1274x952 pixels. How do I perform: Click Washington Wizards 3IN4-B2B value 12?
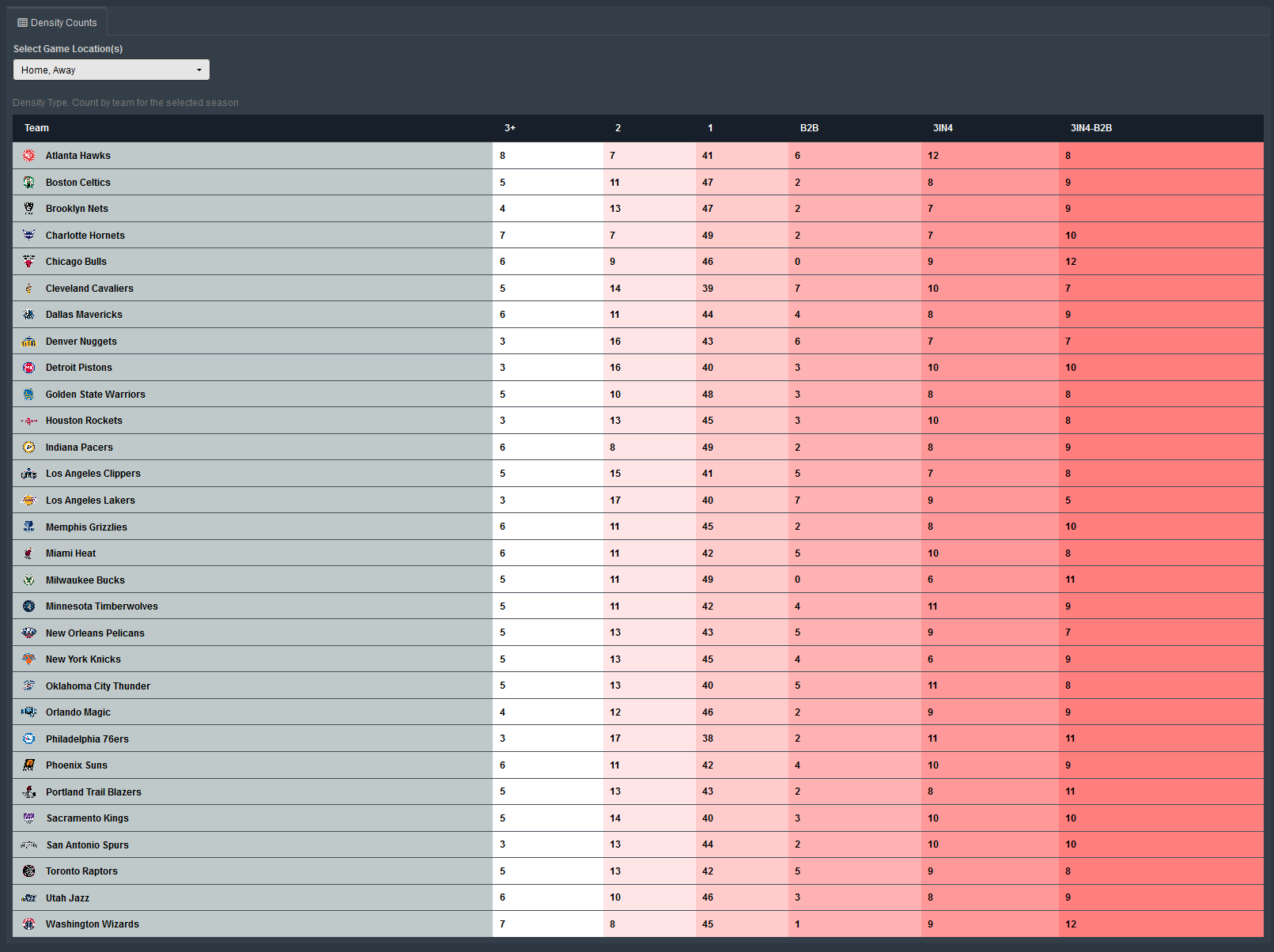[x=1071, y=924]
